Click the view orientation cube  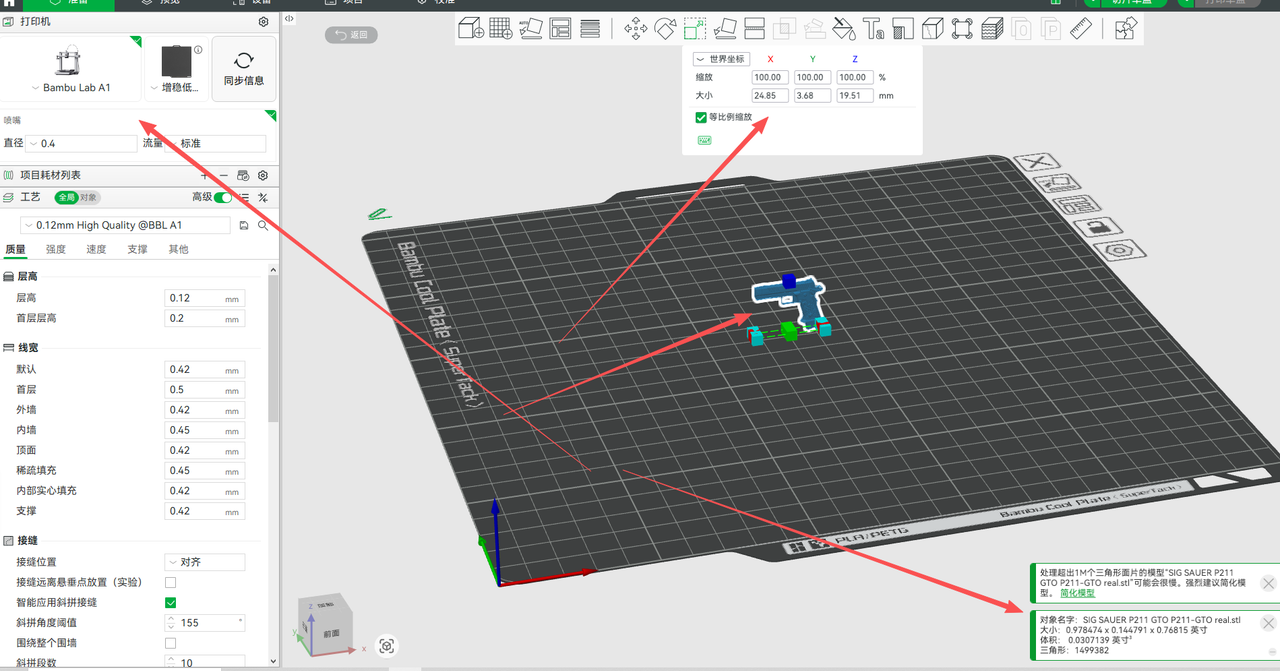point(326,626)
